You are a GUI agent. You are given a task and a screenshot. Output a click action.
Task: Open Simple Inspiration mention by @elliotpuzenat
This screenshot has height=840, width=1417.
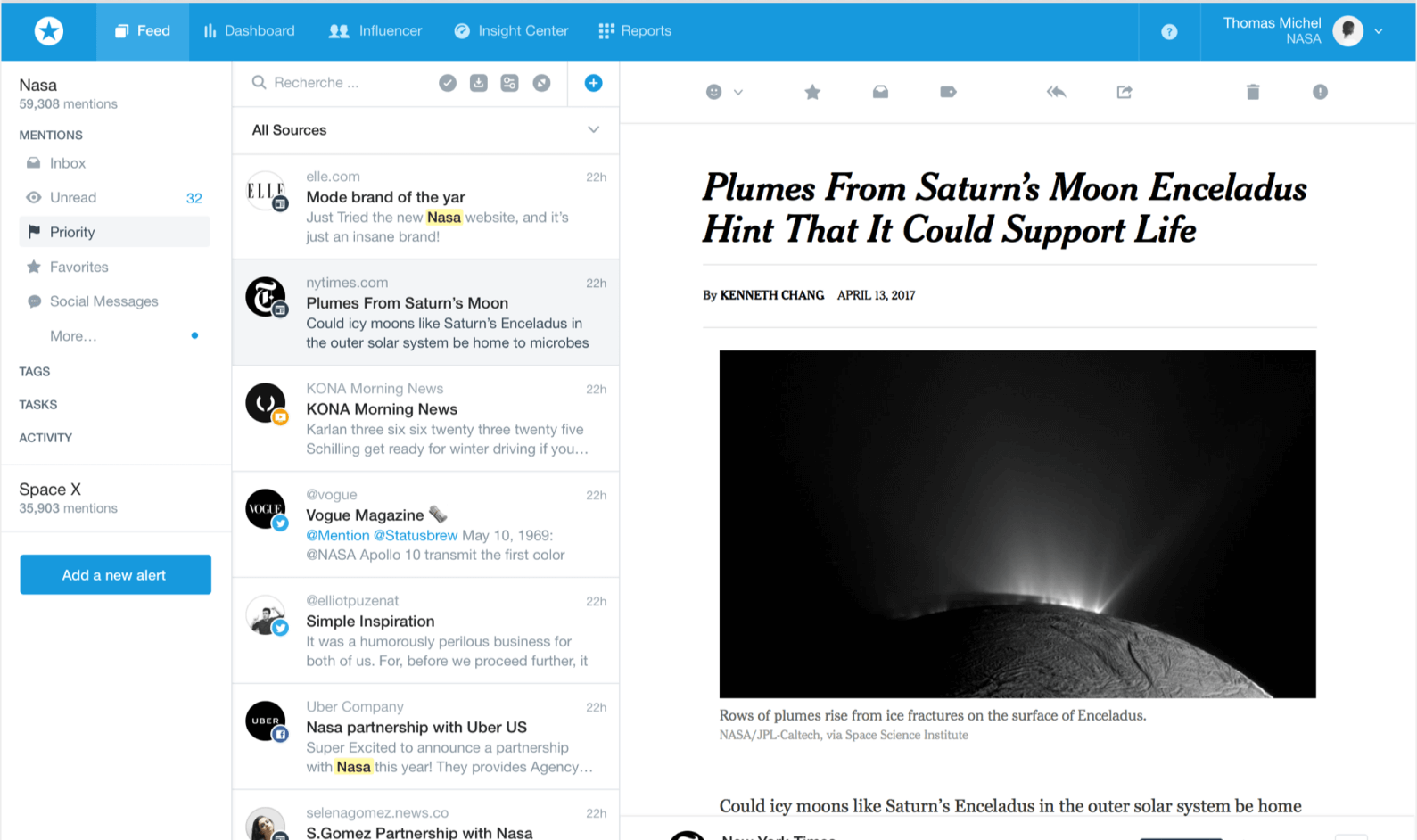pyautogui.click(x=426, y=631)
